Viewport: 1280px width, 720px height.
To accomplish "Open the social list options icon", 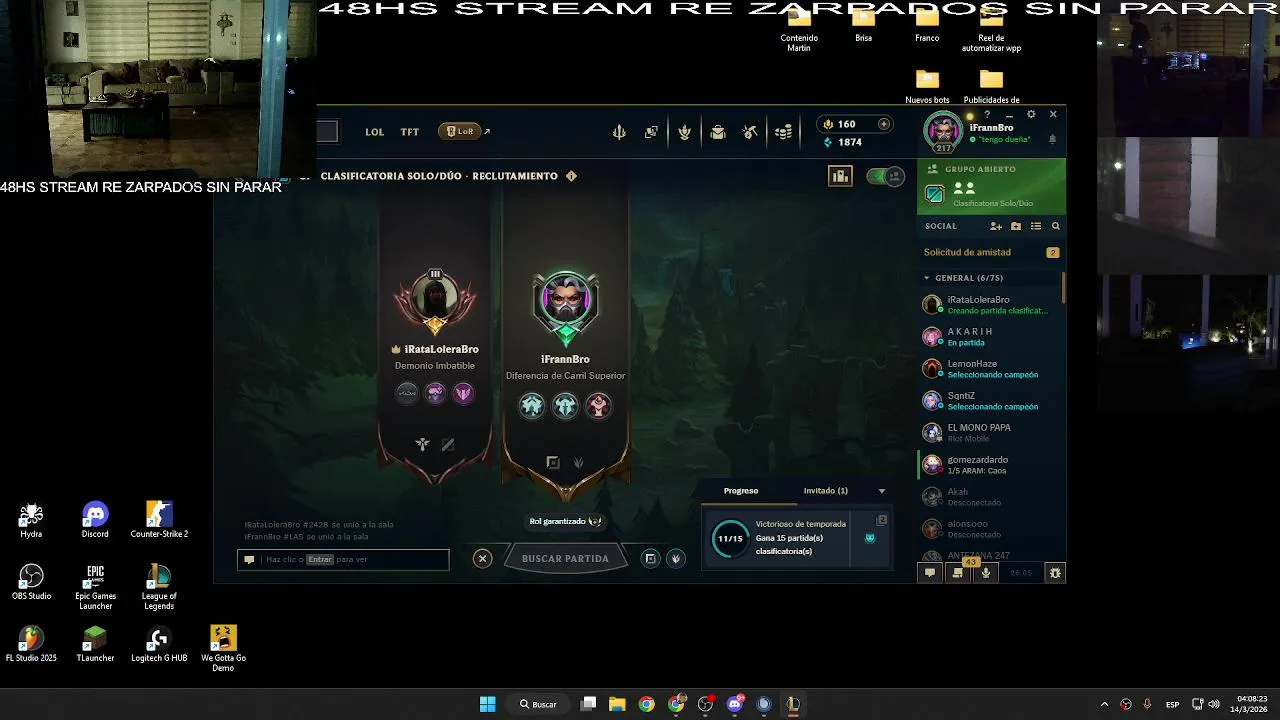I will click(1036, 226).
